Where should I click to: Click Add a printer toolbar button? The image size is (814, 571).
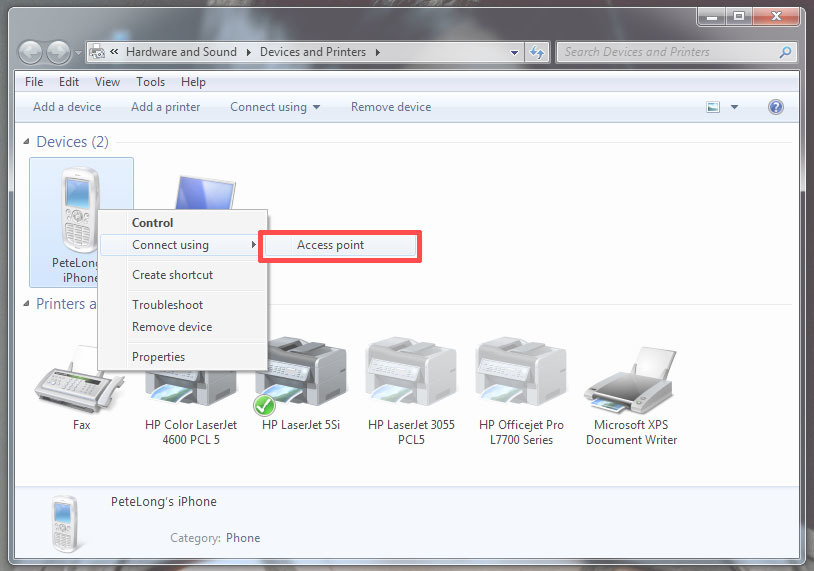(166, 107)
